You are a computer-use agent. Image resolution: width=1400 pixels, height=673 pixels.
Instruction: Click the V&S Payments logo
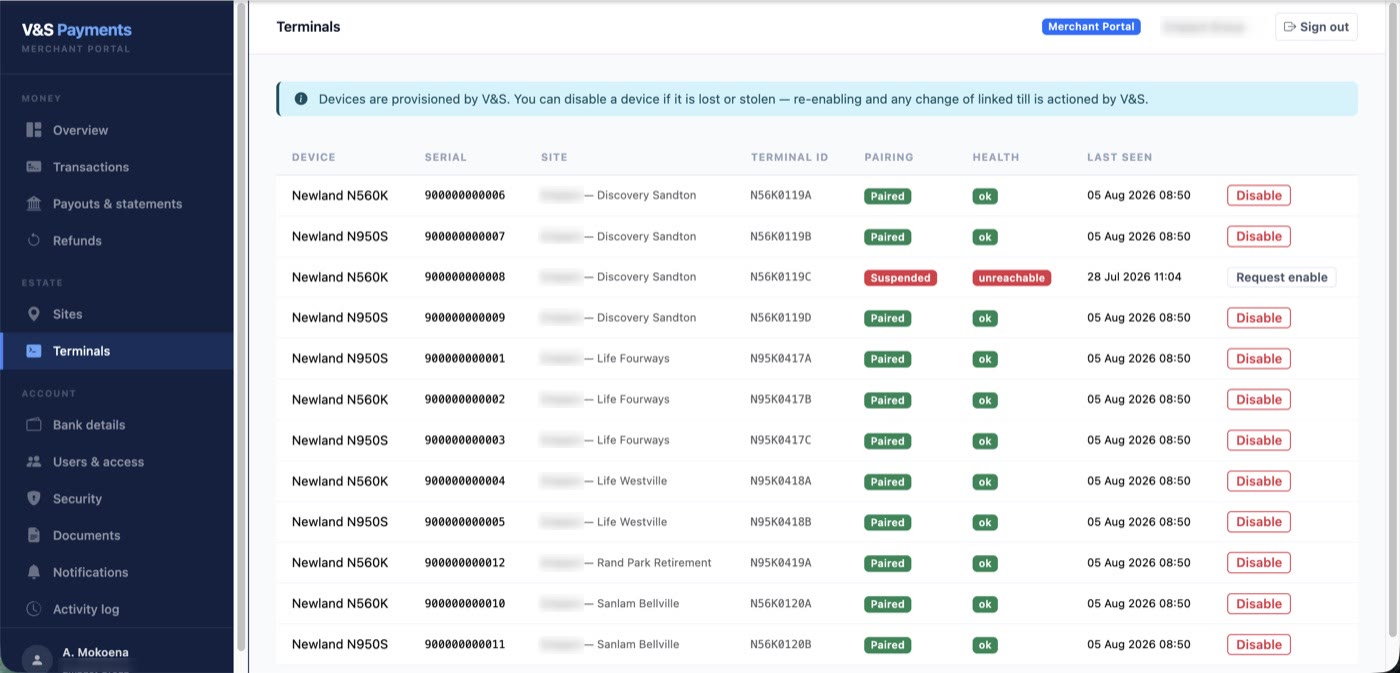click(77, 30)
